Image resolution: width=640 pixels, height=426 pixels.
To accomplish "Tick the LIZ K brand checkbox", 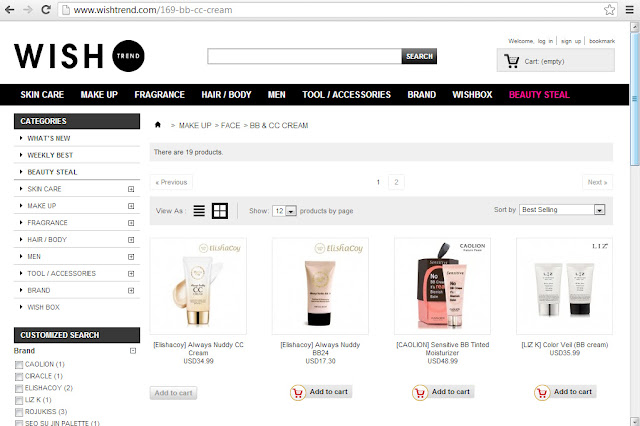I will tap(19, 400).
